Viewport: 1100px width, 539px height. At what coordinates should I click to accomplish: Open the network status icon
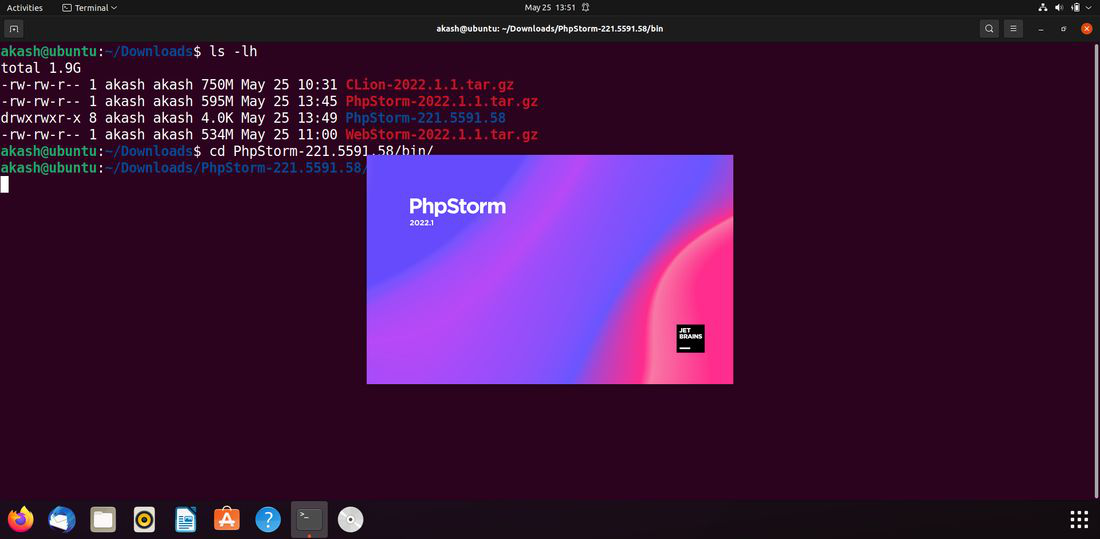1043,8
